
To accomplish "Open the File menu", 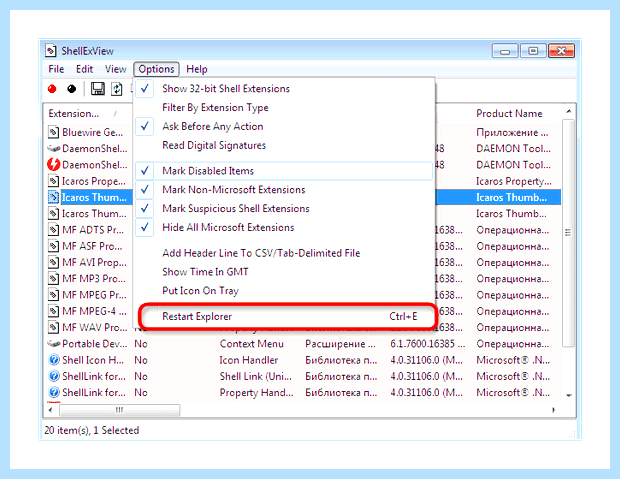I will point(56,69).
